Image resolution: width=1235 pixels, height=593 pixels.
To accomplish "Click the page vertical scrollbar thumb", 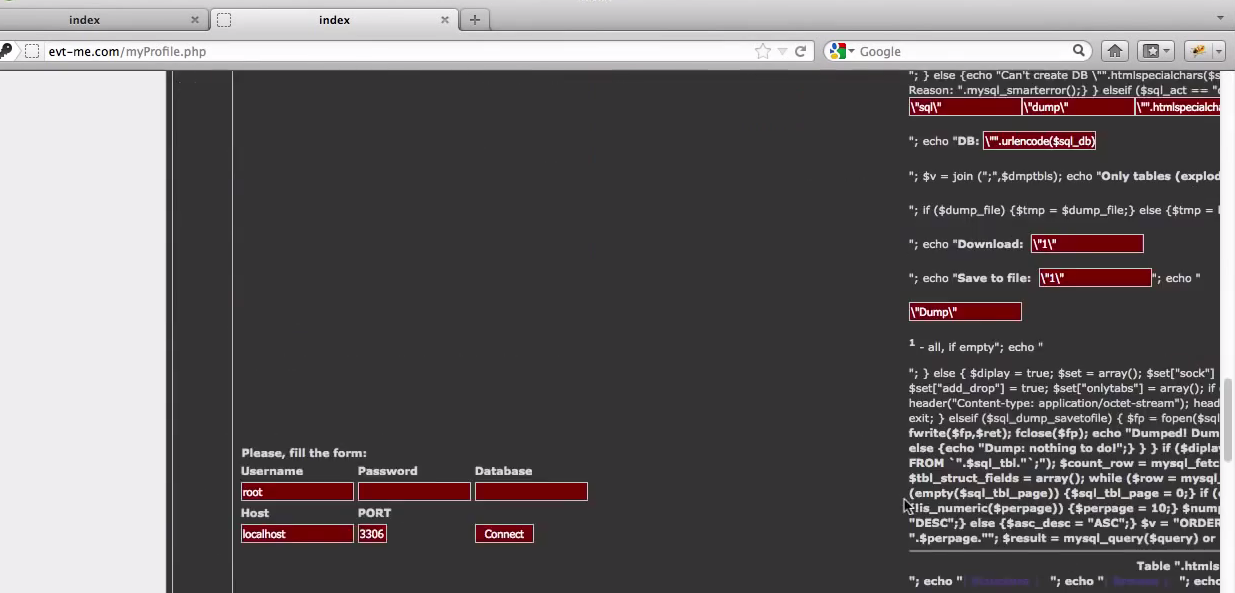I will point(1227,418).
